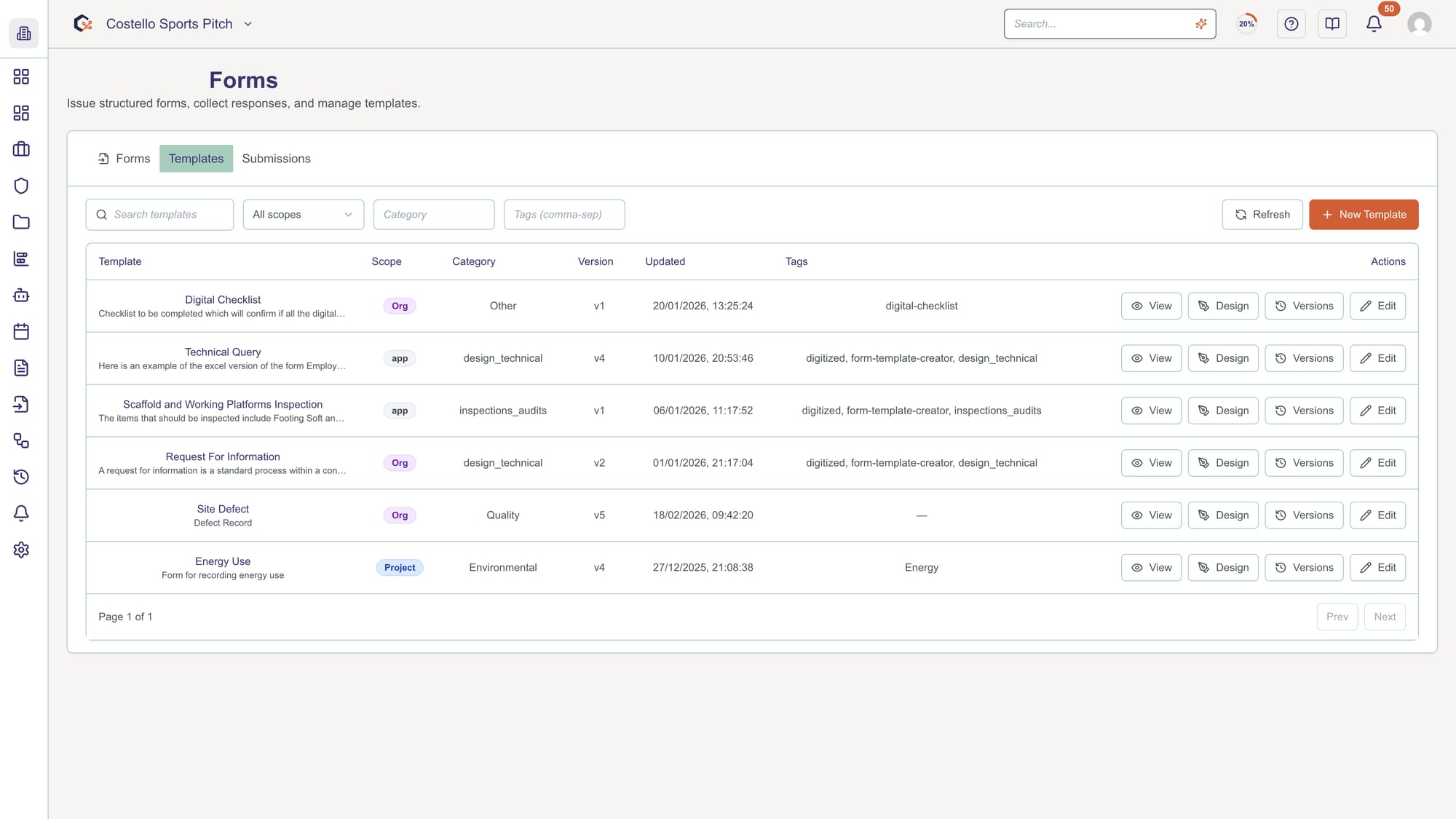This screenshot has height=819, width=1456.
Task: Open the reports chart icon in sidebar
Action: 20,258
